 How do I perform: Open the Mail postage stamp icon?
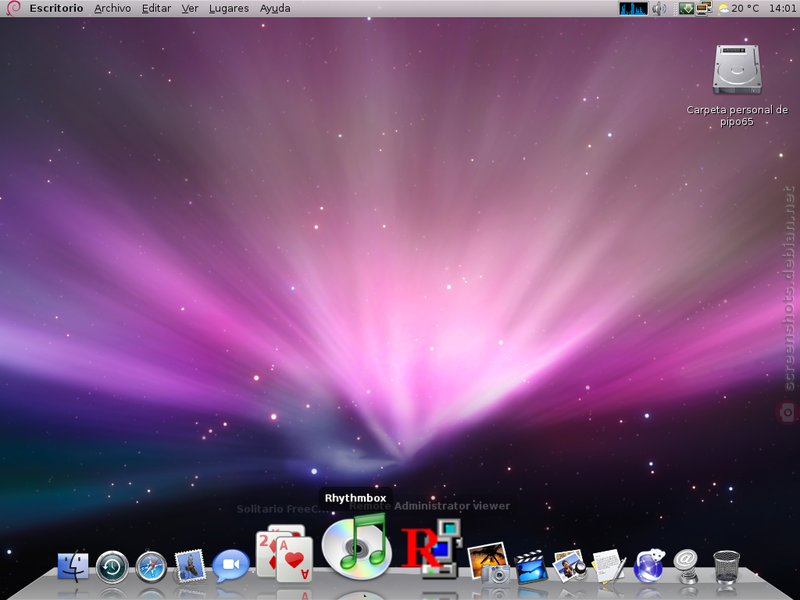click(190, 566)
